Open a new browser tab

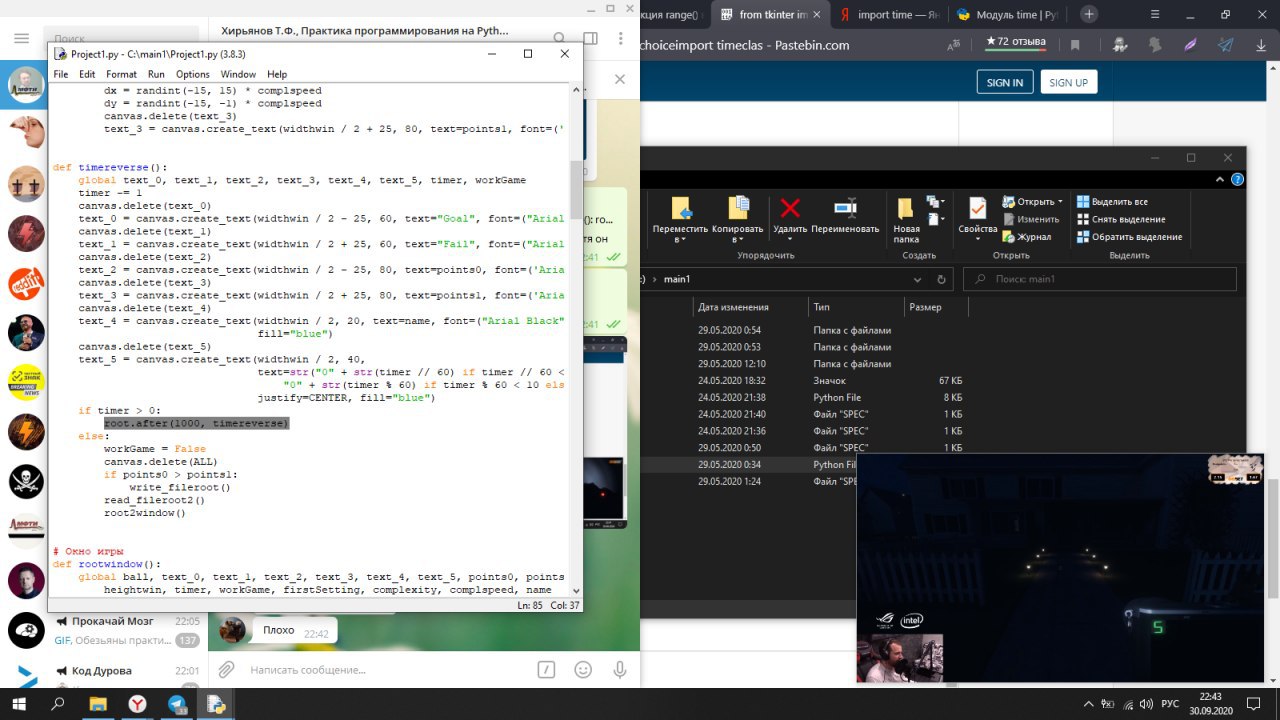click(x=1089, y=14)
